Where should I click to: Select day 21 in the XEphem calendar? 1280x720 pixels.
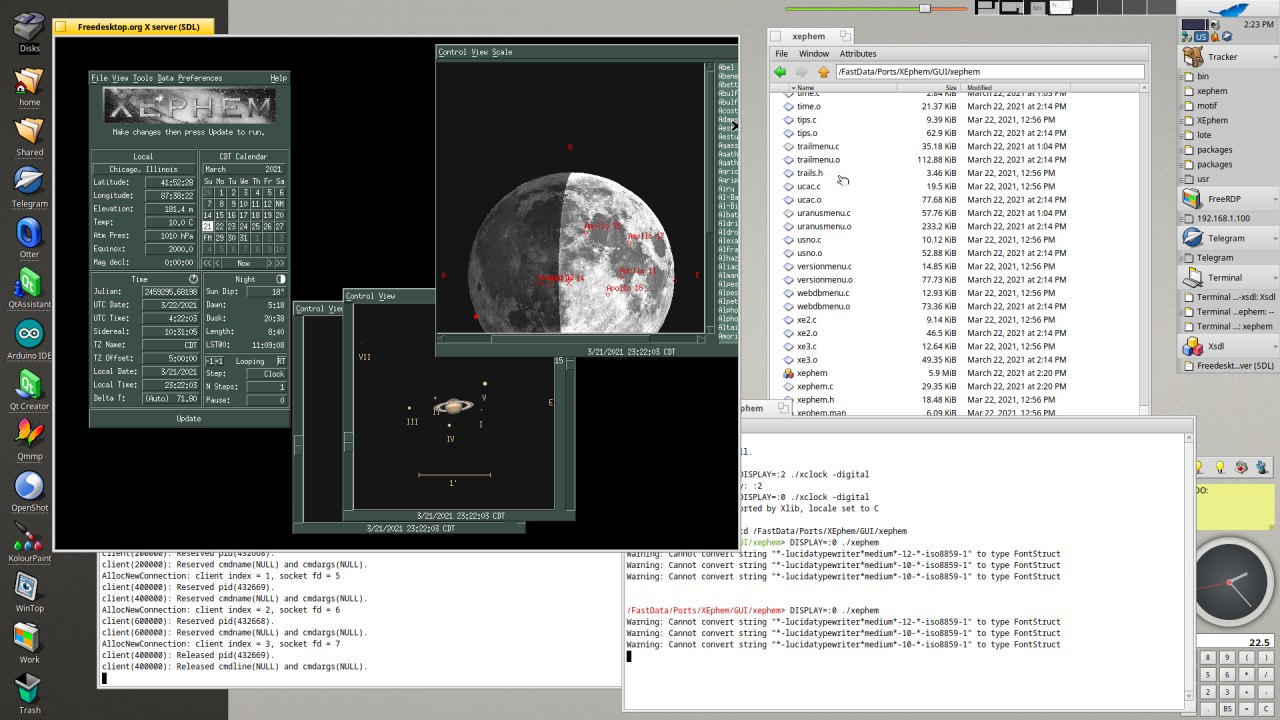pyautogui.click(x=208, y=226)
